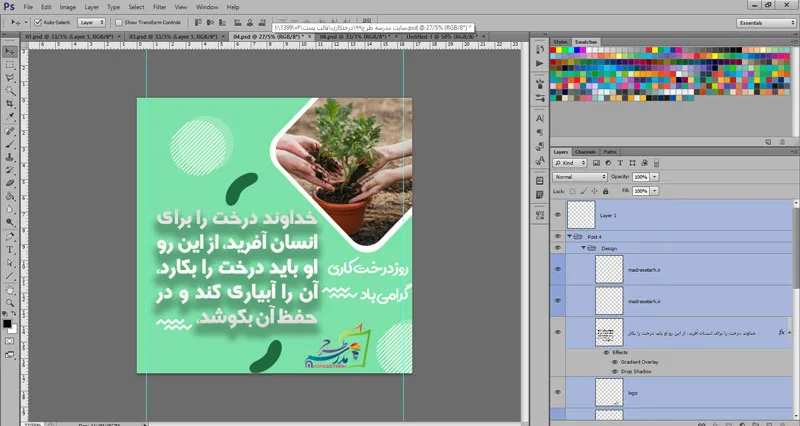Viewport: 800px width, 426px height.
Task: Click the lock position icon
Action: click(594, 191)
